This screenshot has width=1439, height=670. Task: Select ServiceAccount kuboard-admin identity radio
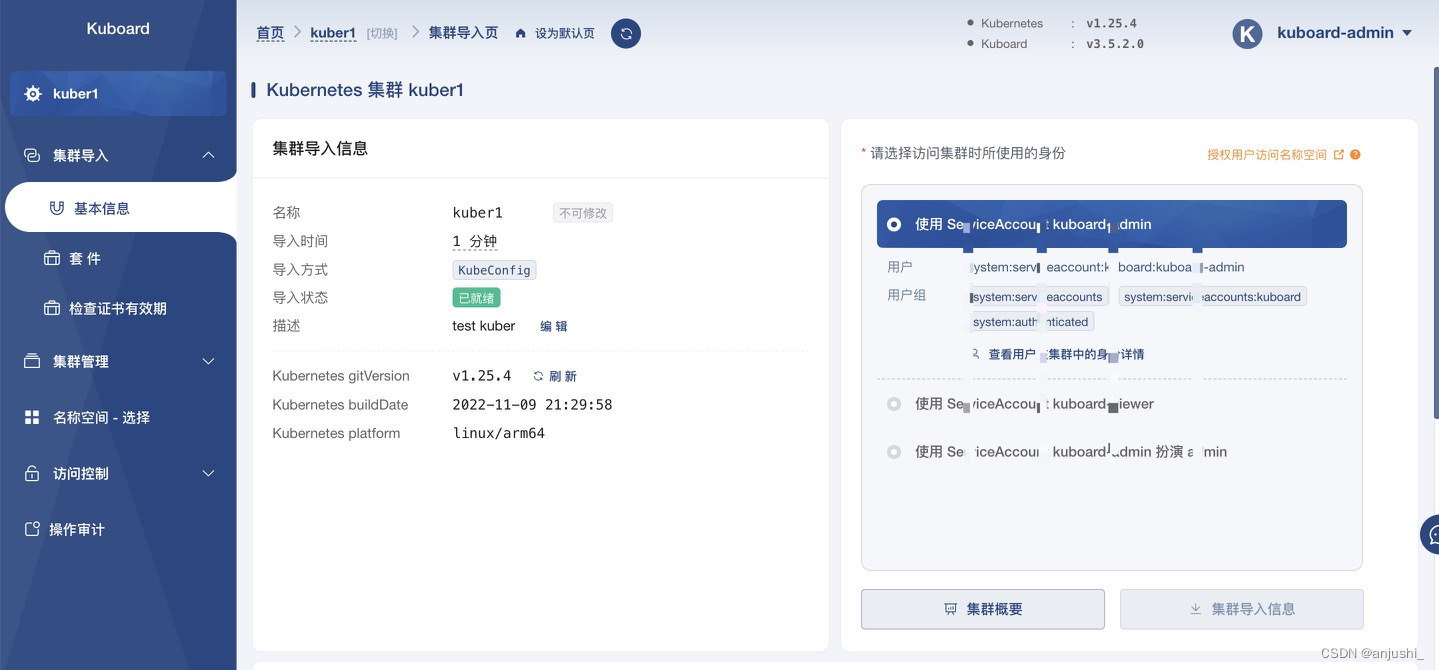click(x=893, y=225)
